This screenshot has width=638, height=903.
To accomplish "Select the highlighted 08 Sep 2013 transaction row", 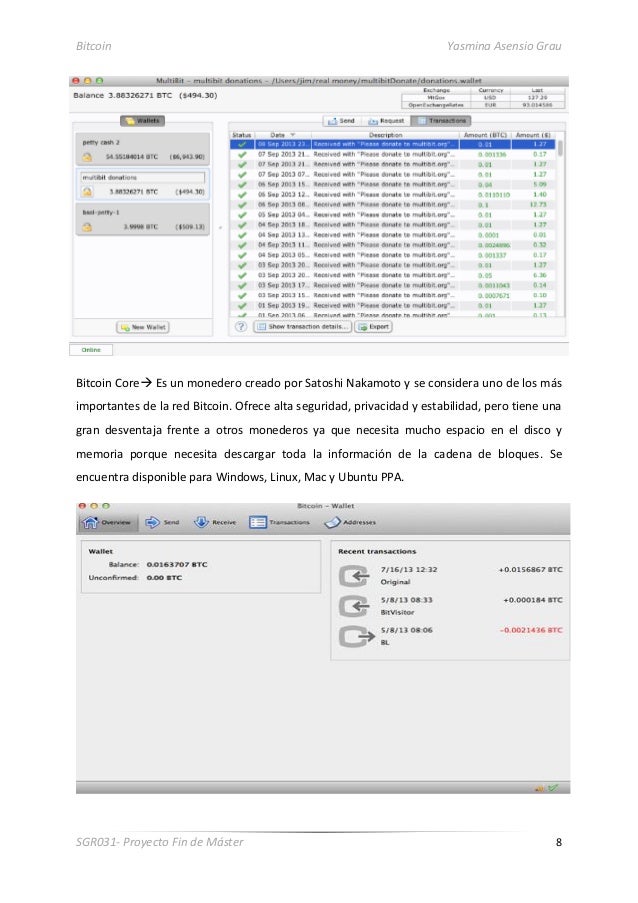I will click(x=392, y=144).
